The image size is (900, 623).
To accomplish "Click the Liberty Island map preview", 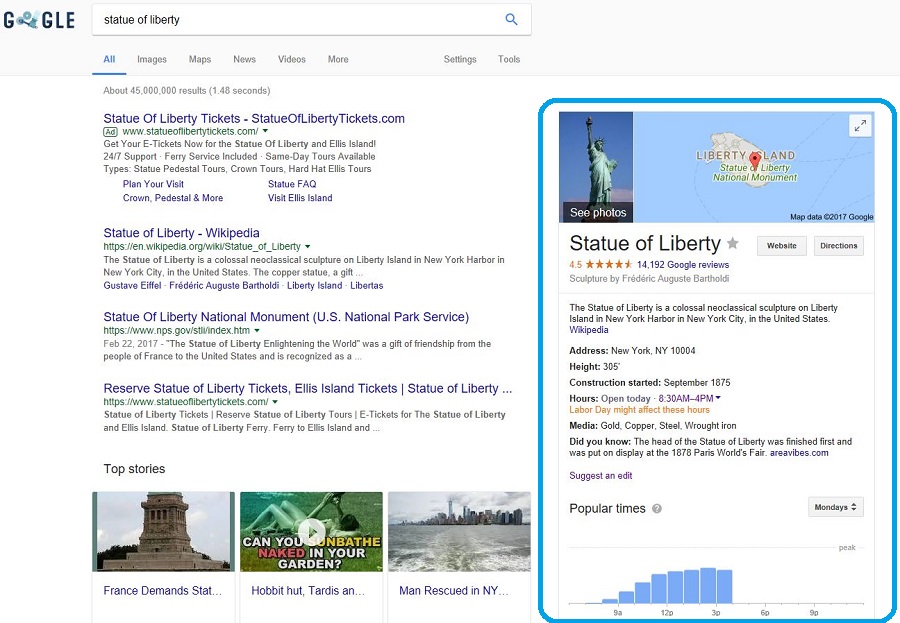I will click(754, 167).
